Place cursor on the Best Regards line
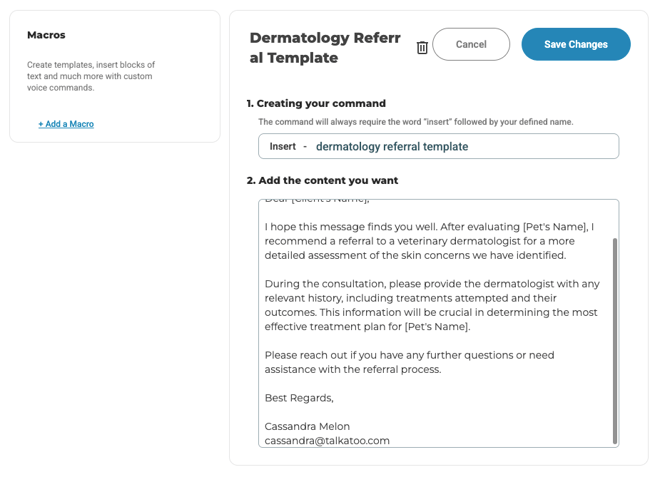The height and width of the screenshot is (482, 670). [299, 398]
